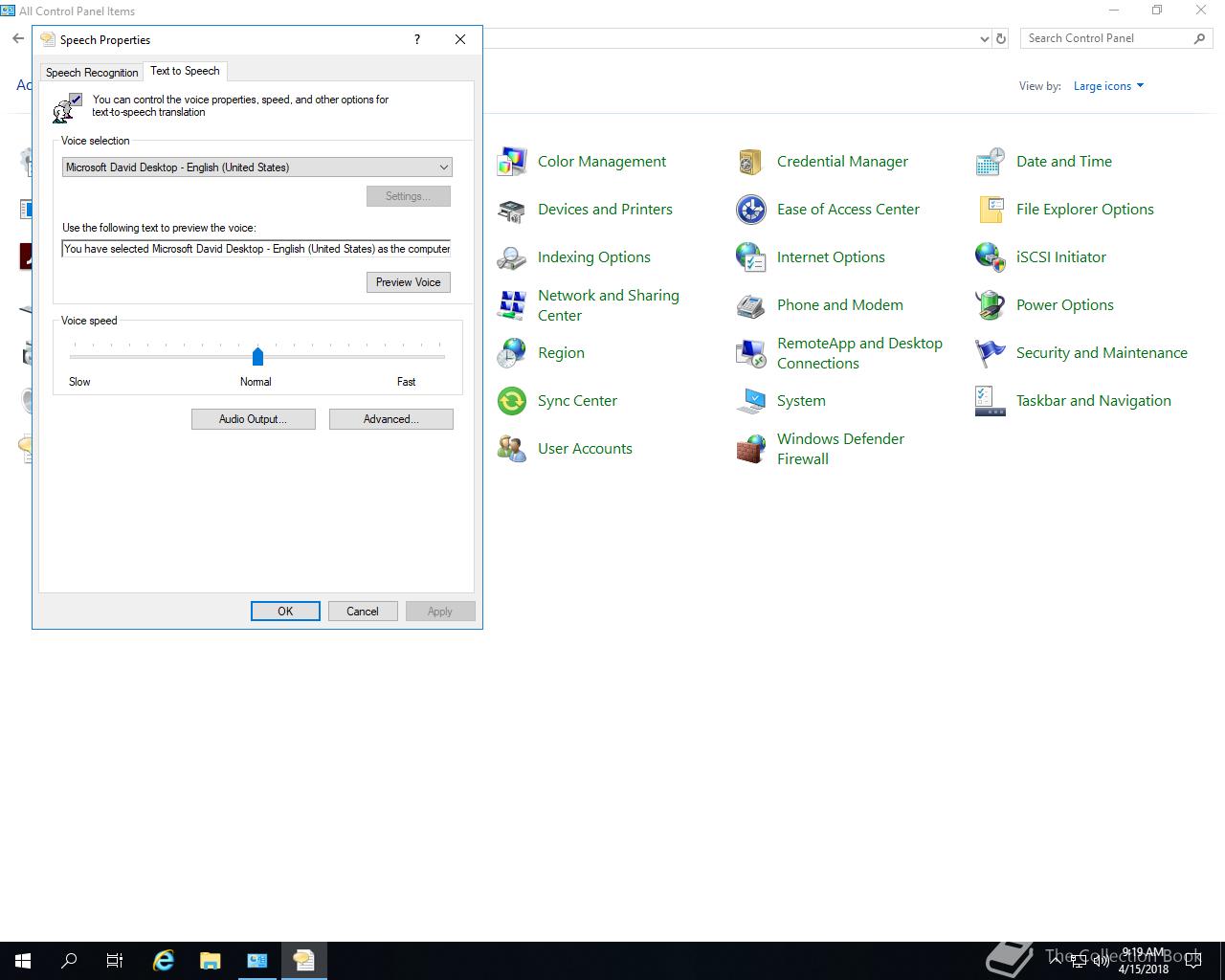Screen dimensions: 1225x980
Task: Open the Sync Center icon
Action: [x=512, y=401]
